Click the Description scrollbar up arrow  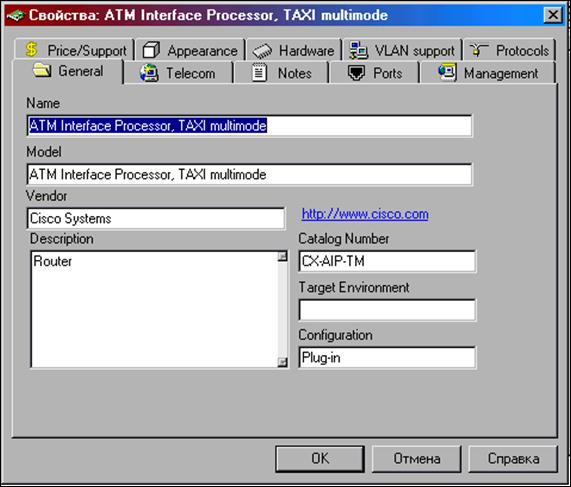283,256
